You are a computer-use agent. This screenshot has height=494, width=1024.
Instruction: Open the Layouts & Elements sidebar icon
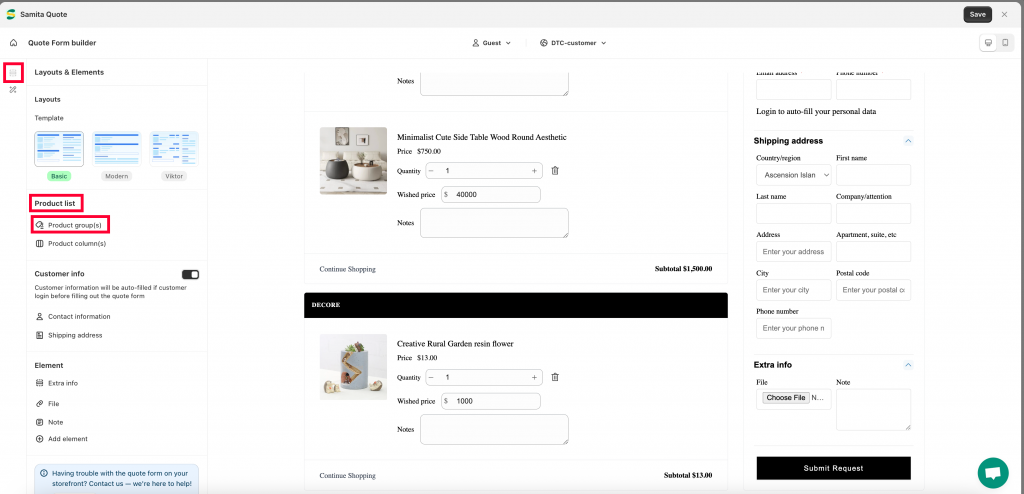click(x=13, y=73)
